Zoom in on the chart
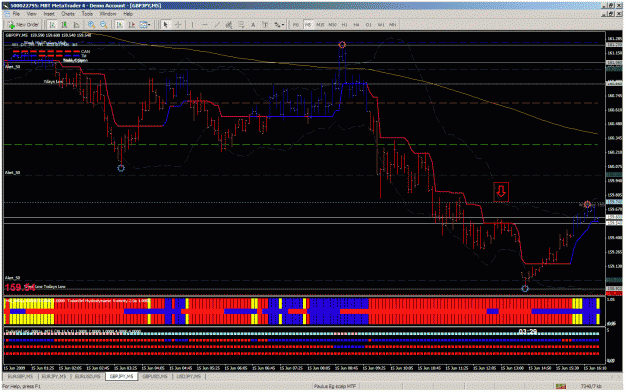 [91, 25]
